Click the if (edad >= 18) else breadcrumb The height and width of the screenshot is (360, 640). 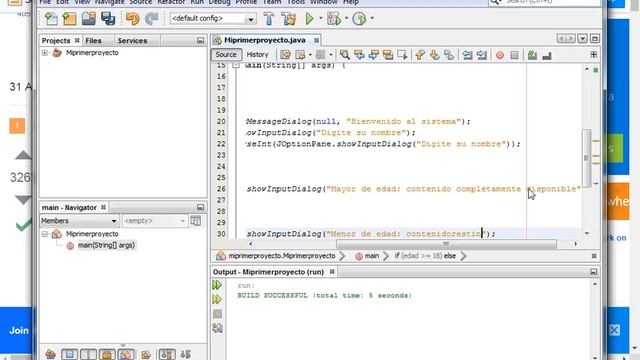pos(425,256)
